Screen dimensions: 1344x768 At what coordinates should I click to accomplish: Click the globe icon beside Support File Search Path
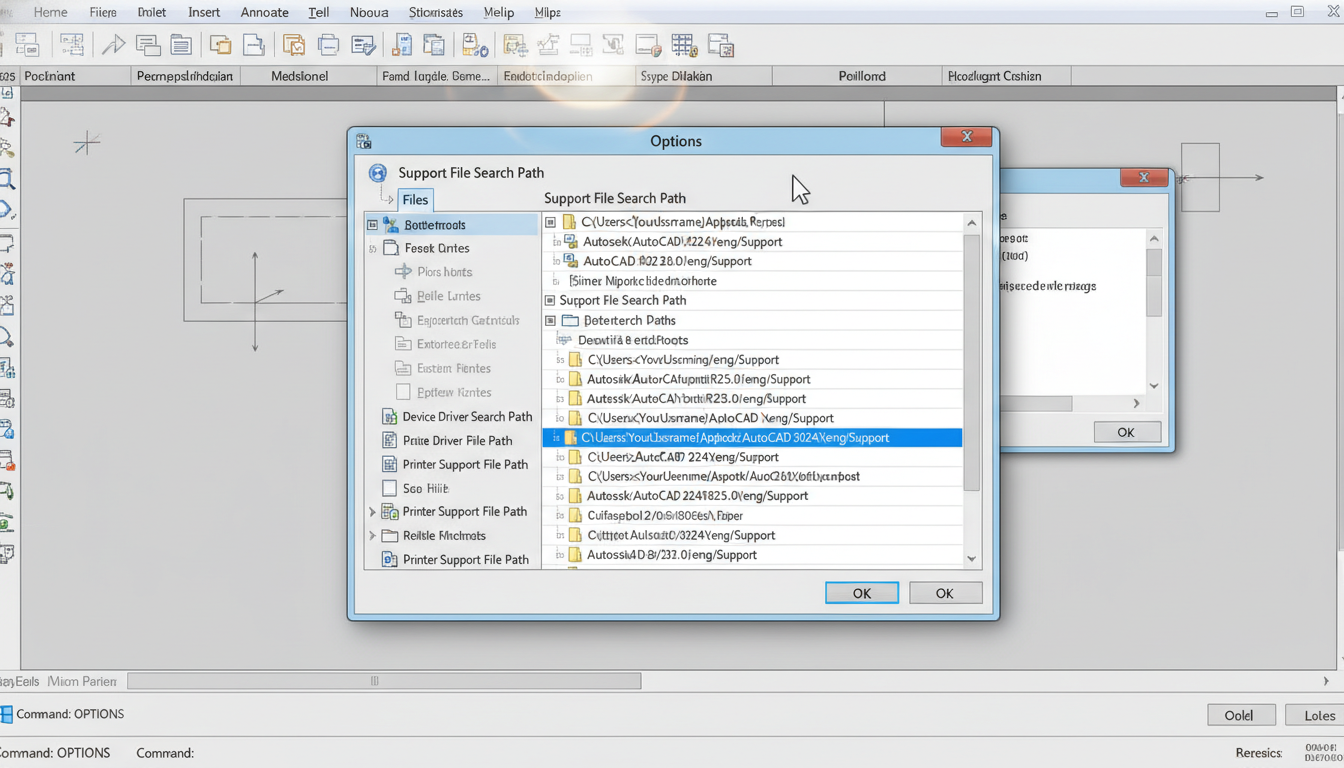pos(377,172)
